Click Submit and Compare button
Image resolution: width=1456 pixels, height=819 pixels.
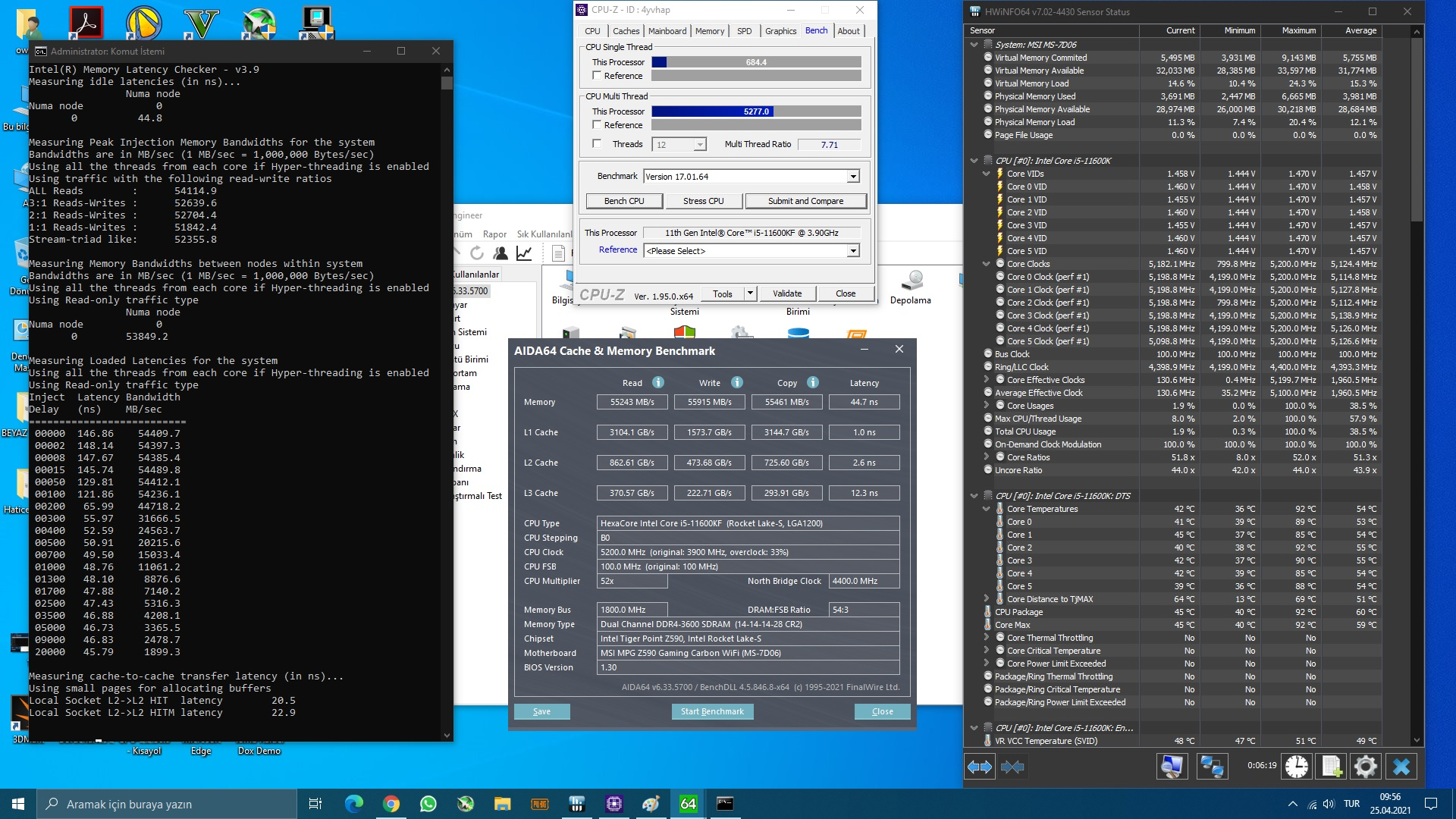click(x=805, y=201)
